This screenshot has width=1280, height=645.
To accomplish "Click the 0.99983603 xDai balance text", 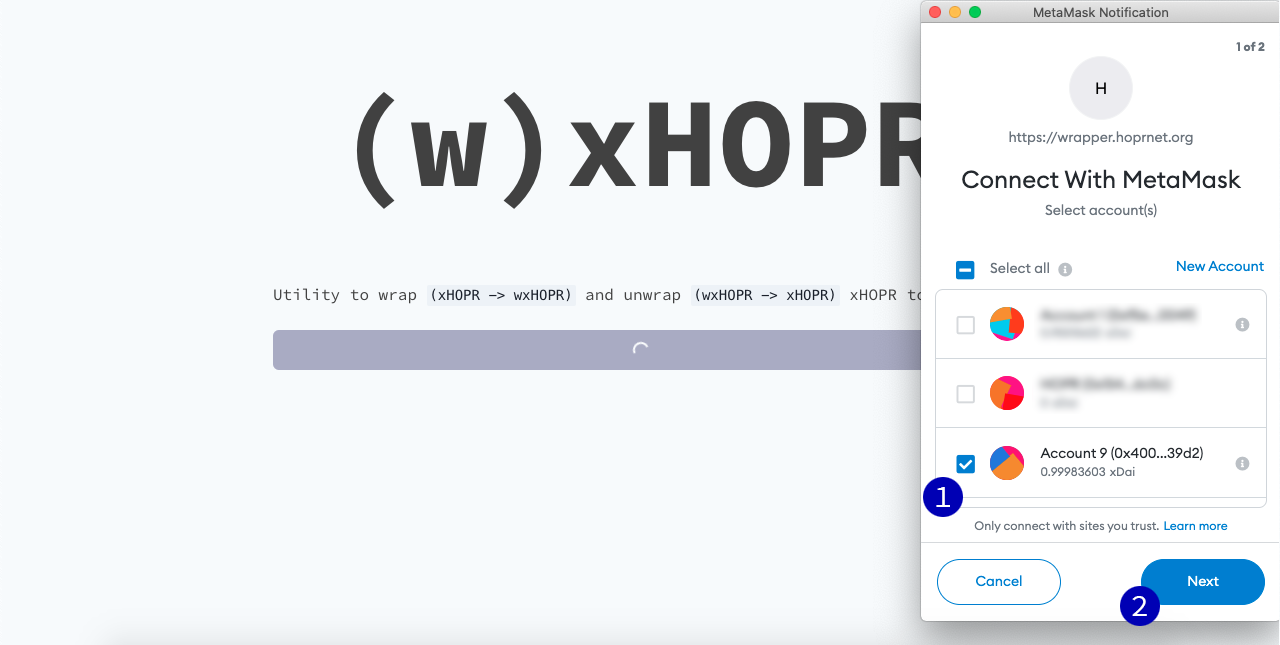I will click(1088, 471).
